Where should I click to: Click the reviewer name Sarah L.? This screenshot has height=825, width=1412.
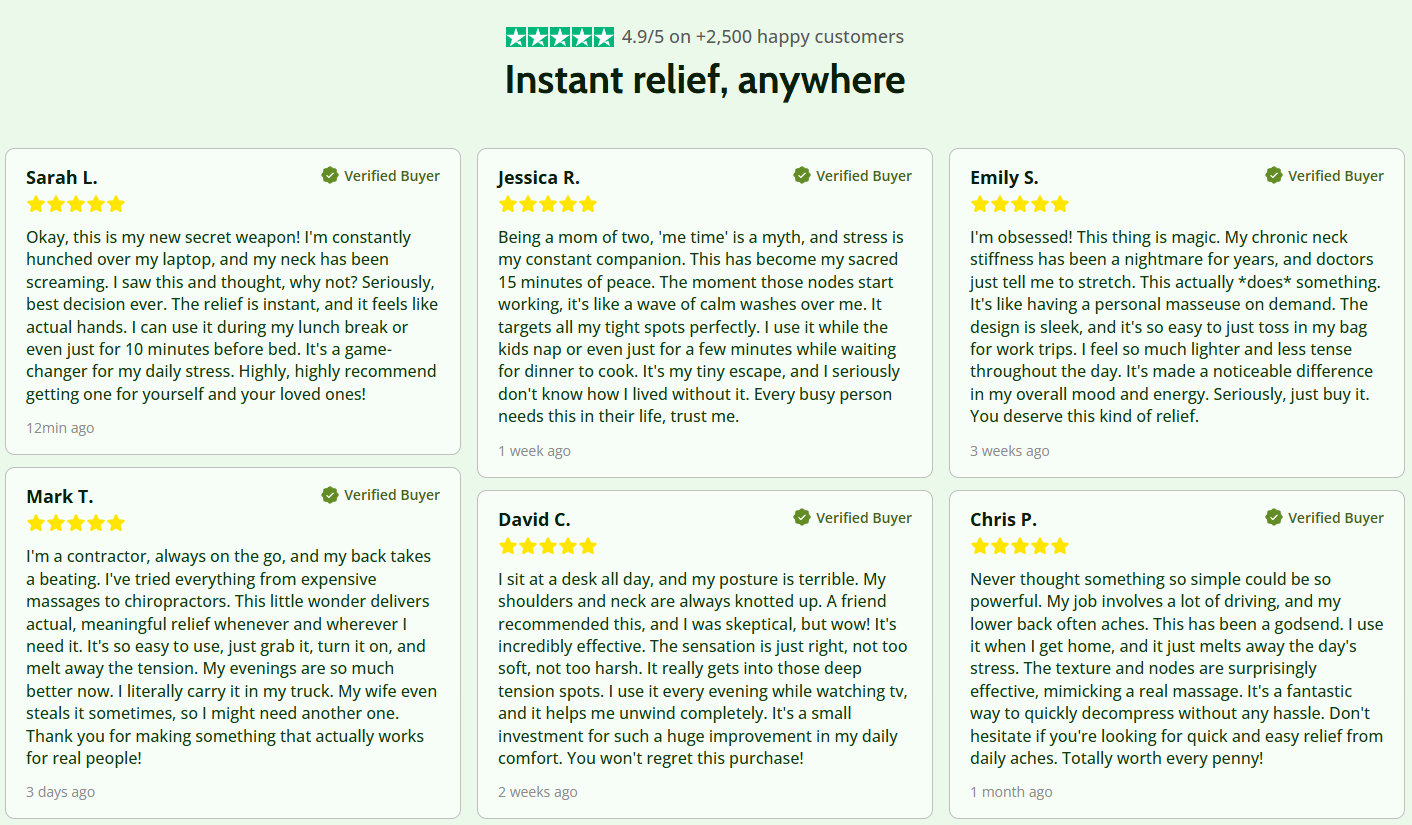tap(62, 178)
